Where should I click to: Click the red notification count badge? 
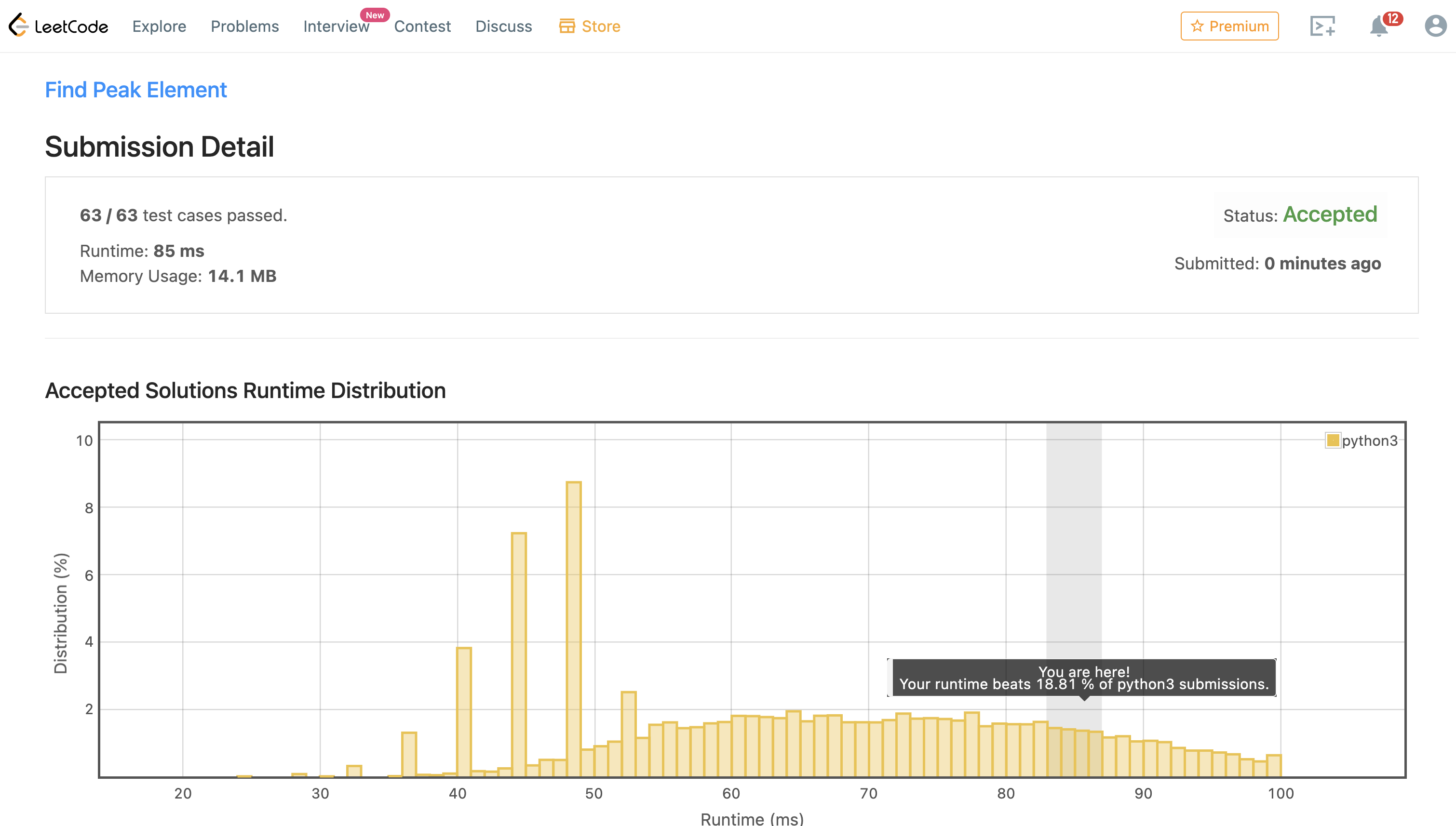click(1392, 18)
